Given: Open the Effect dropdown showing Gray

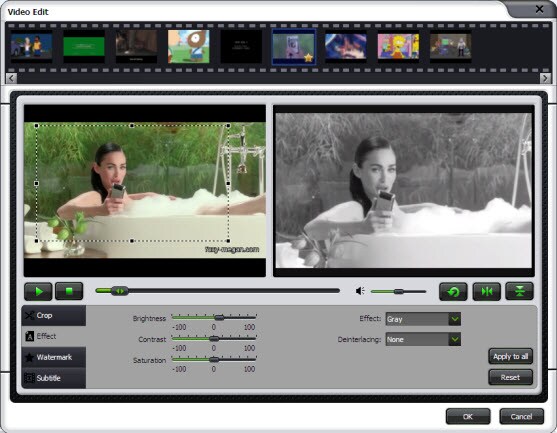Looking at the screenshot, I should (423, 319).
